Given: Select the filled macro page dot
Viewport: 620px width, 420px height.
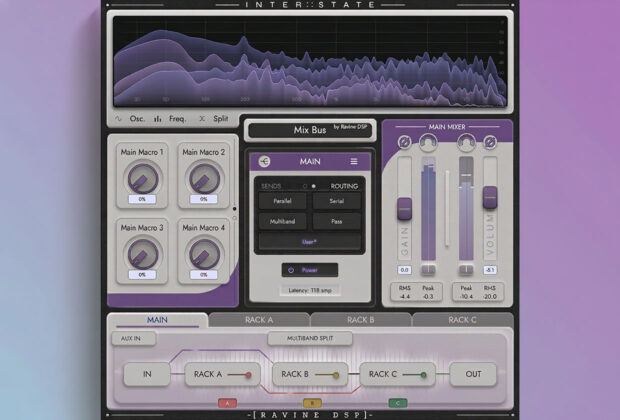Looking at the screenshot, I should tap(234, 208).
